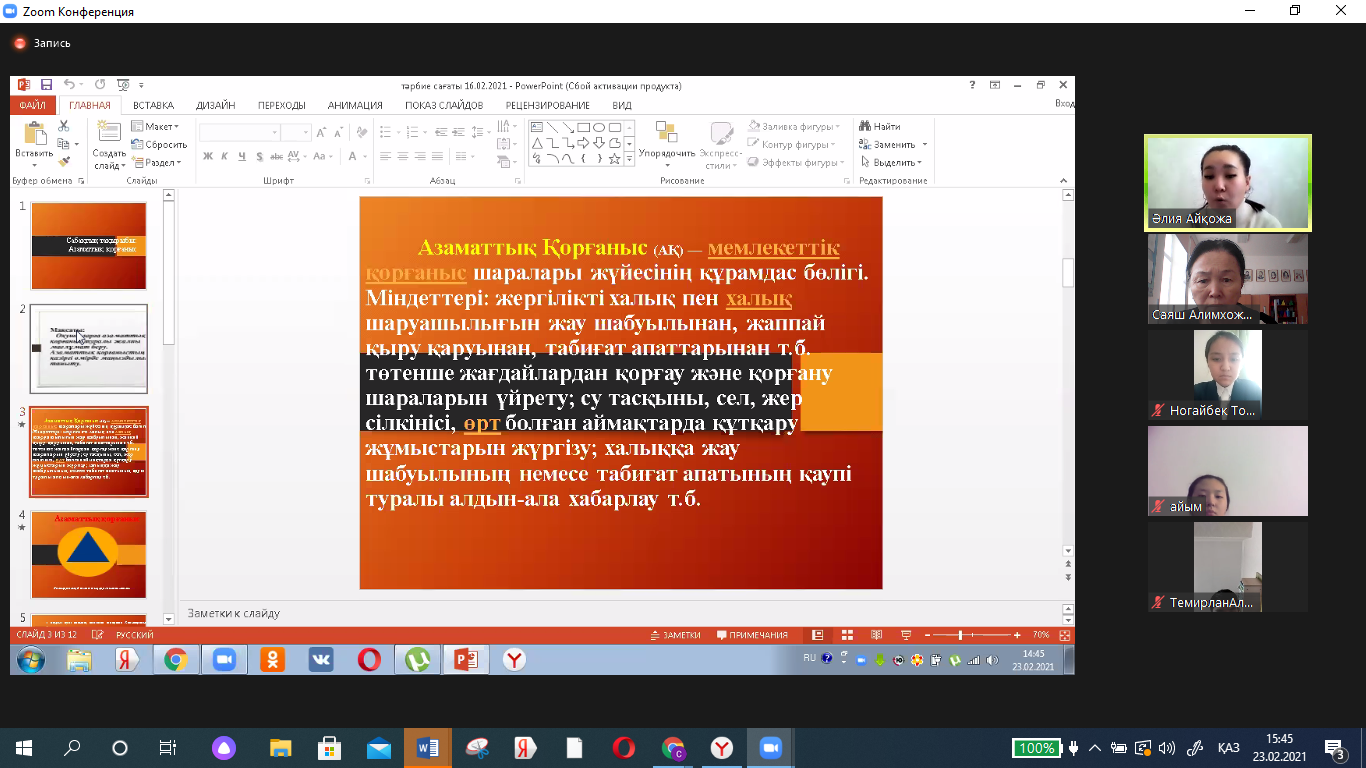This screenshot has width=1366, height=768.
Task: Toggle the Заметки notes pane
Action: 675,635
